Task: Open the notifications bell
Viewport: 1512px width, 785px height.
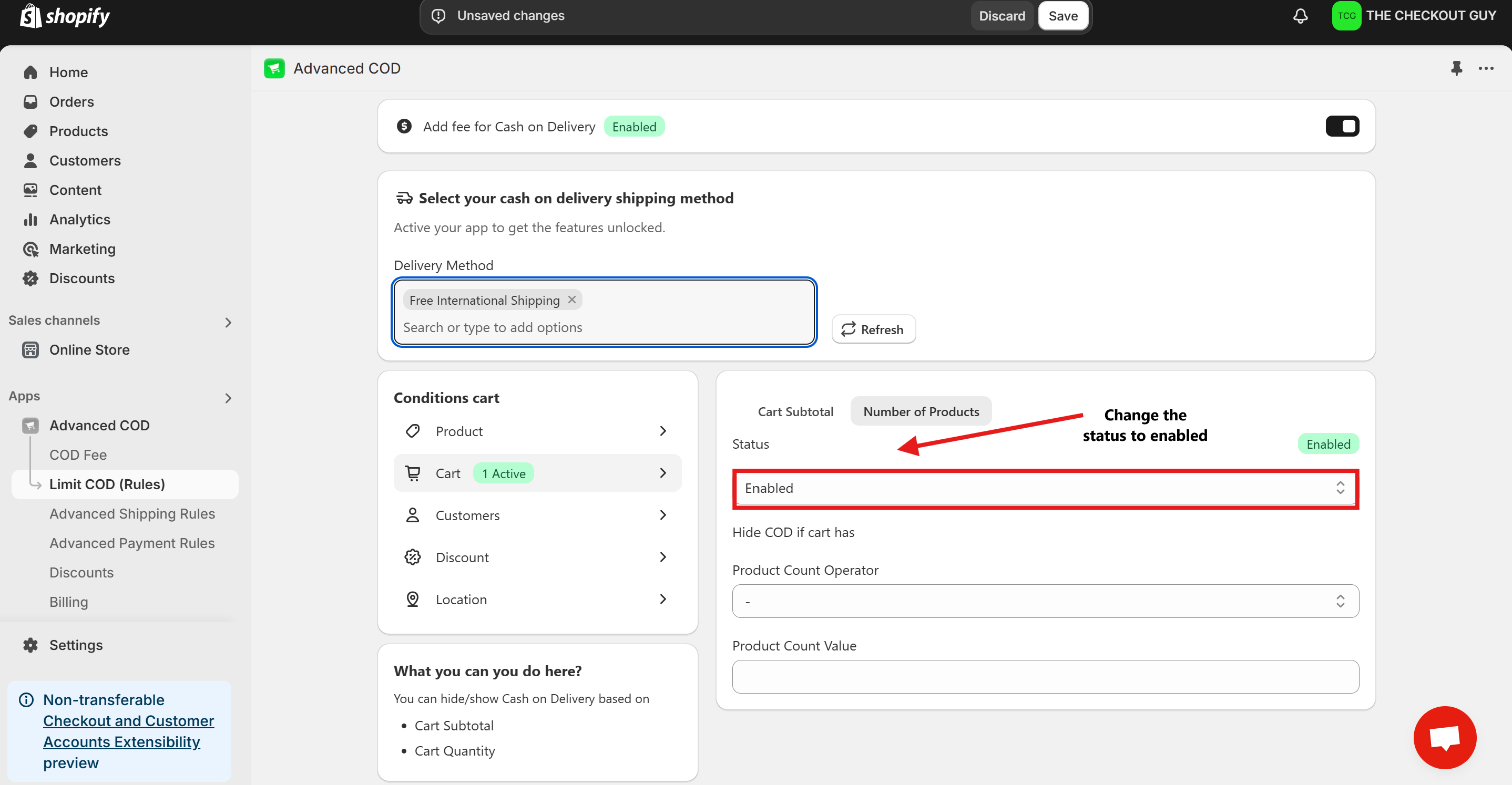Action: pos(1300,16)
